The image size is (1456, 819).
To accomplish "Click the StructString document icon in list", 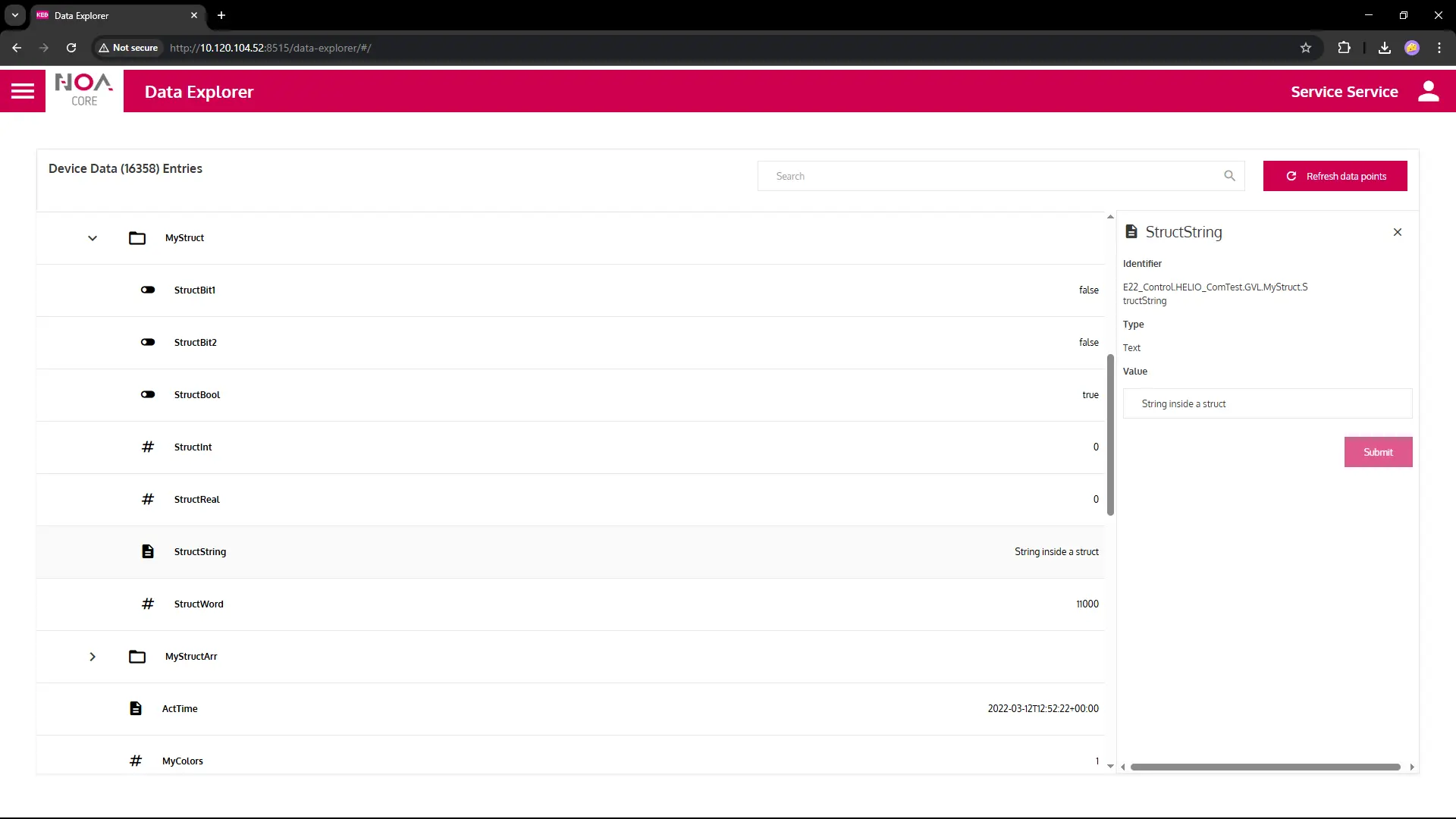I will tap(148, 551).
